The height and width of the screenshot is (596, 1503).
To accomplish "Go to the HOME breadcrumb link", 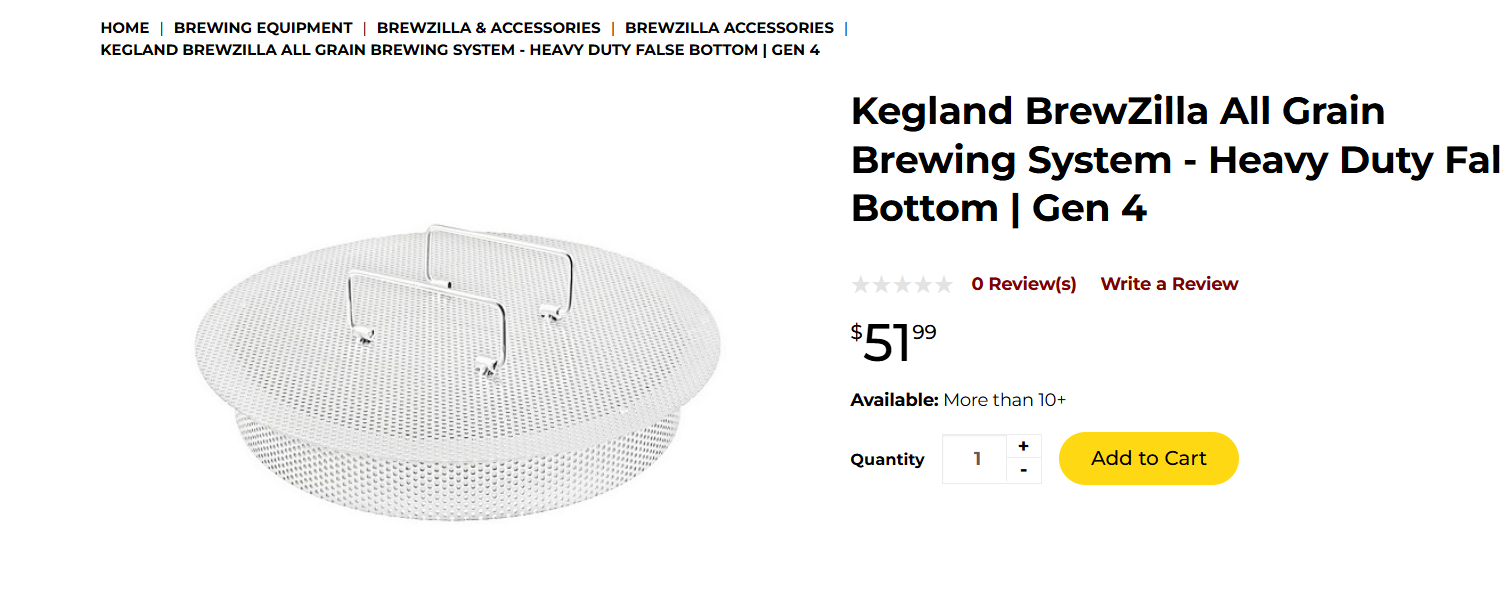I will tap(125, 28).
